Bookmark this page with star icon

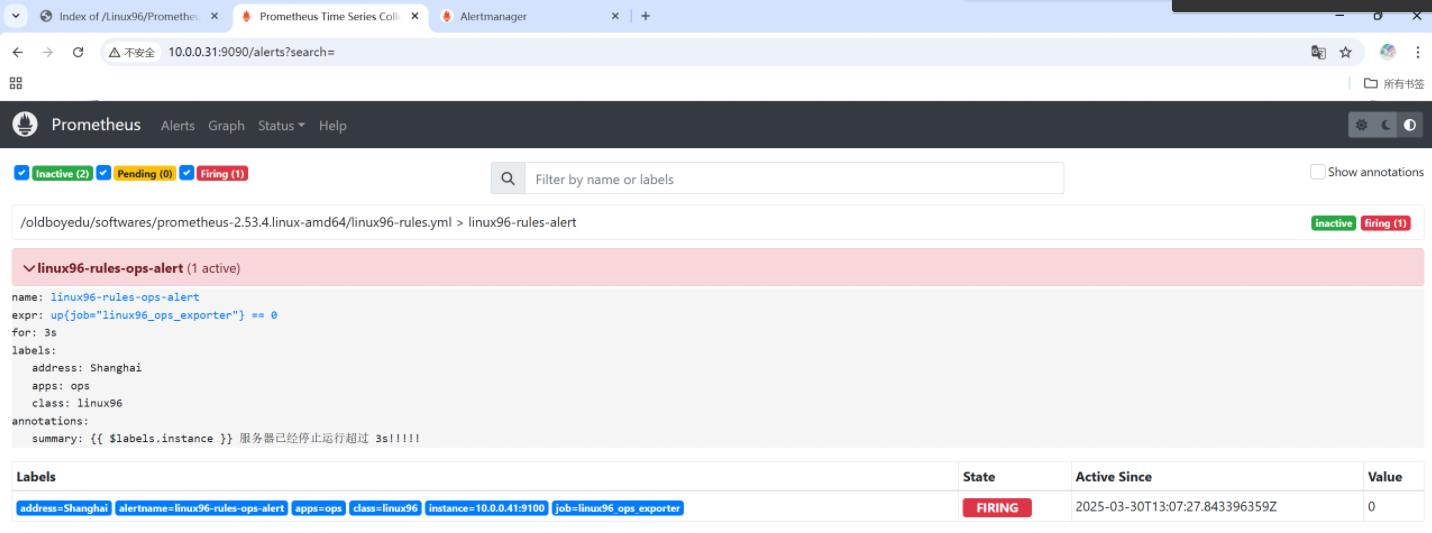click(1346, 52)
